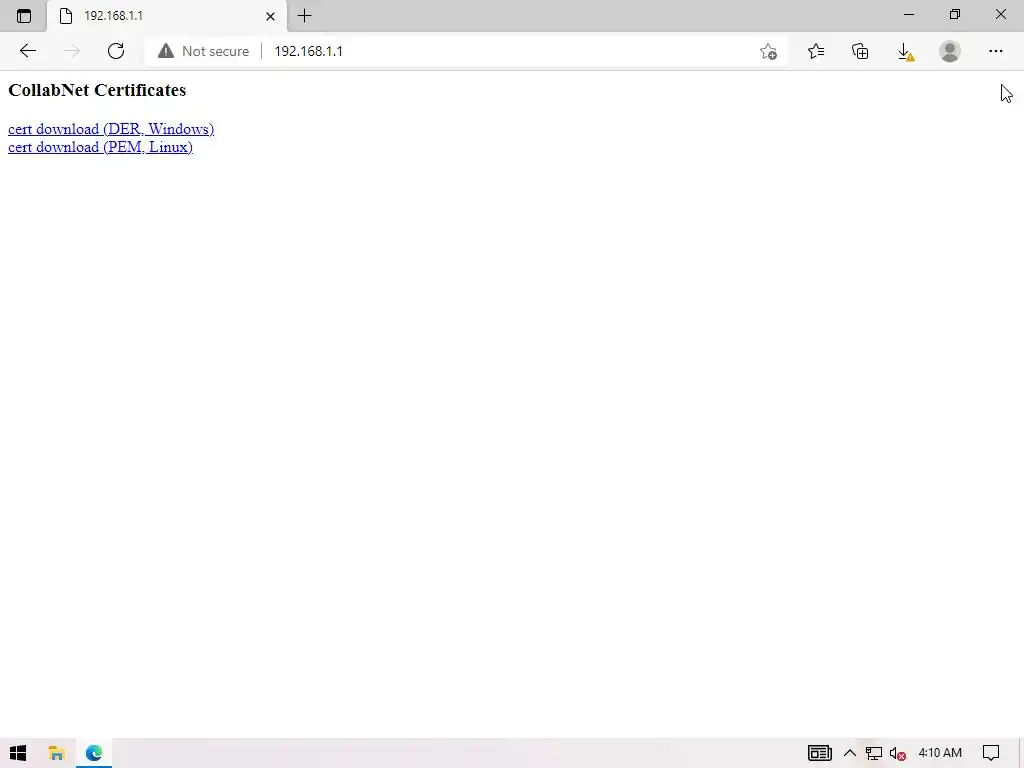Minimize the Edge browser window
Viewport: 1024px width, 768px height.
click(x=908, y=14)
